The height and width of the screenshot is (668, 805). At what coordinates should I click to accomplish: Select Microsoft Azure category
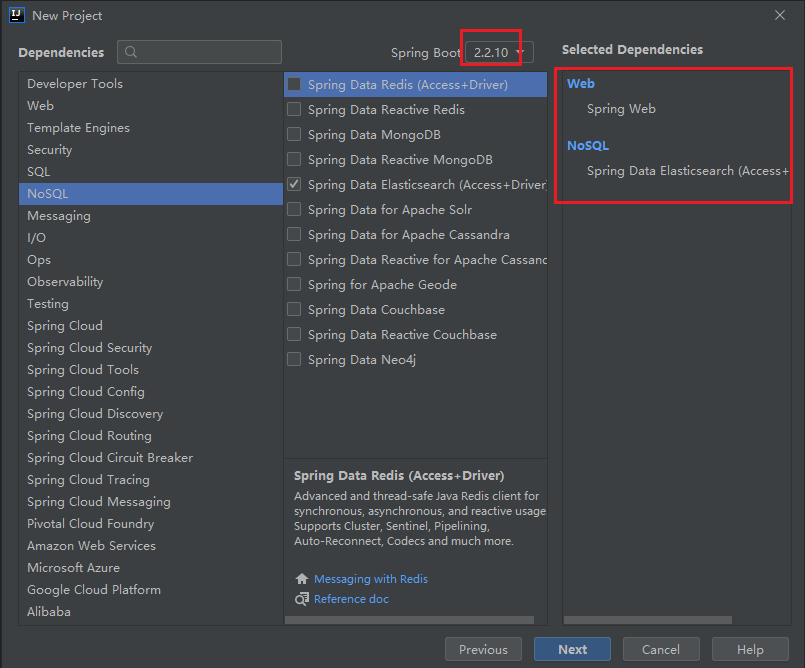tap(151, 568)
